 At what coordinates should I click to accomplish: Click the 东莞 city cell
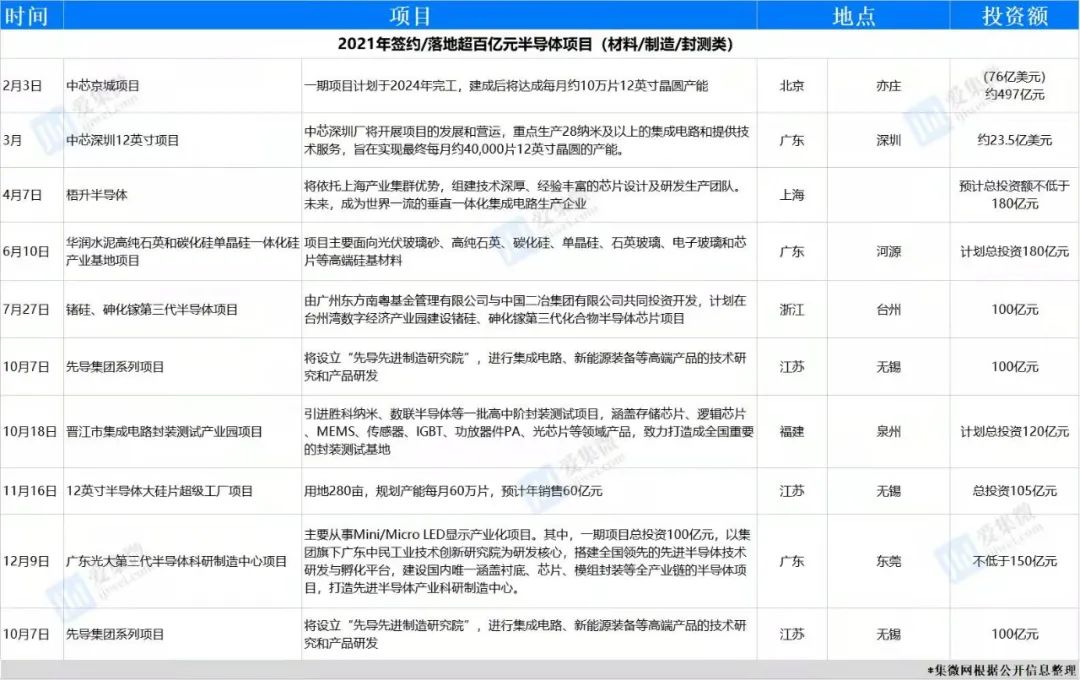pos(889,561)
